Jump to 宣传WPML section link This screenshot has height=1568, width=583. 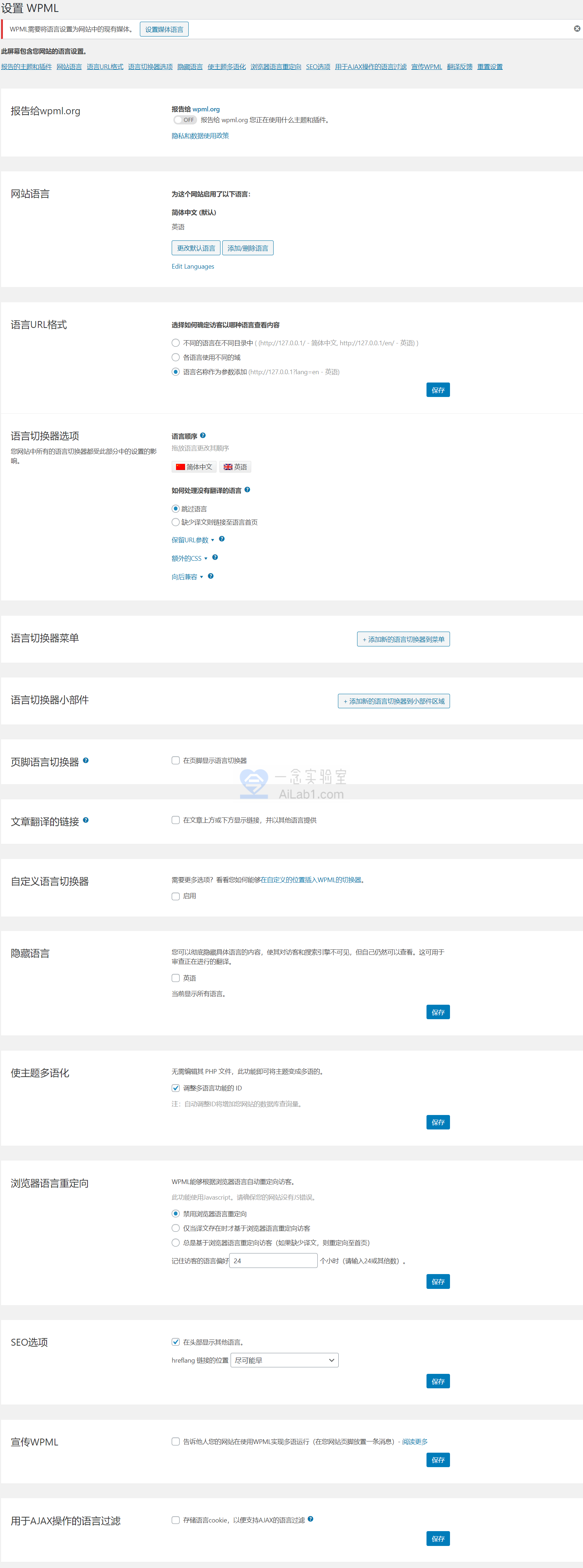click(426, 67)
